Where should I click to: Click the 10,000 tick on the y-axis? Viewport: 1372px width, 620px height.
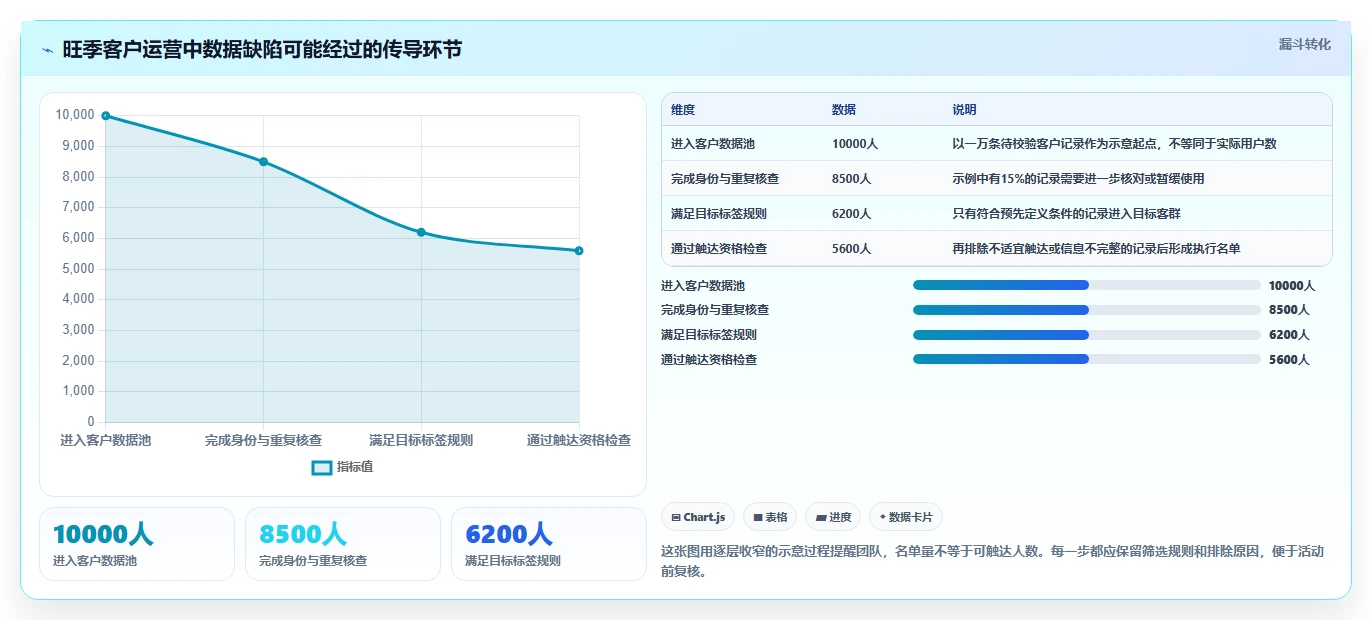[75, 115]
